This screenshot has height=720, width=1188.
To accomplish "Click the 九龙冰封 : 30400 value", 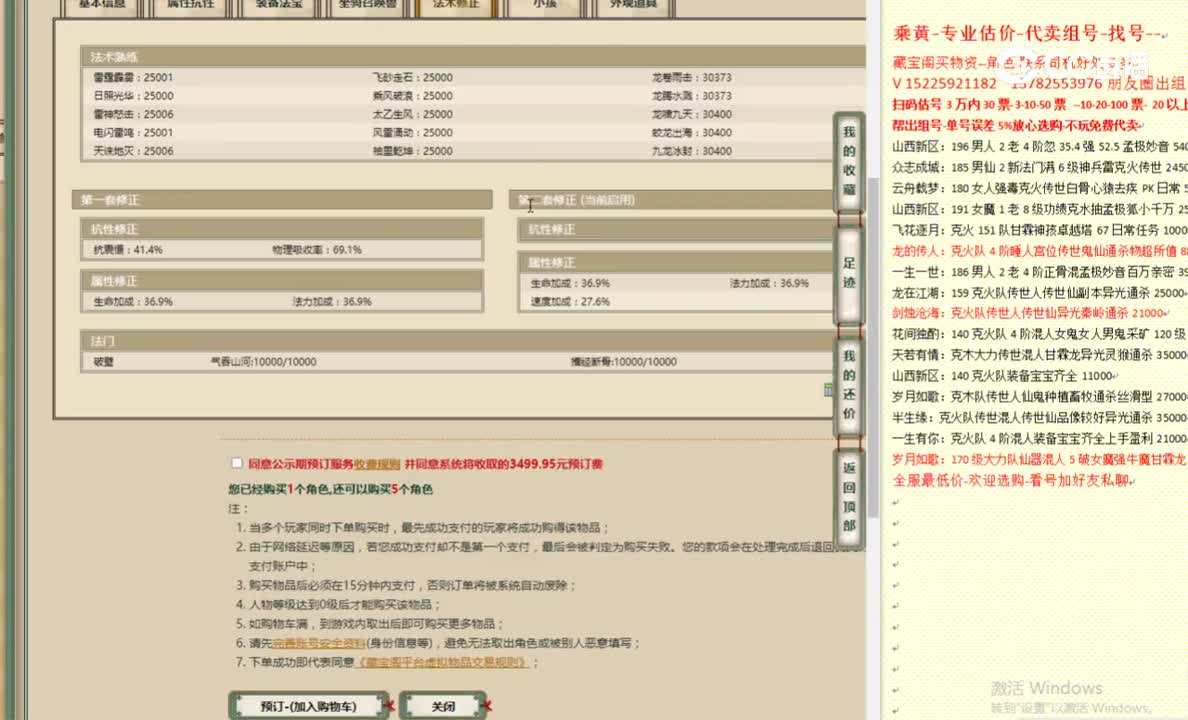I will coord(692,151).
